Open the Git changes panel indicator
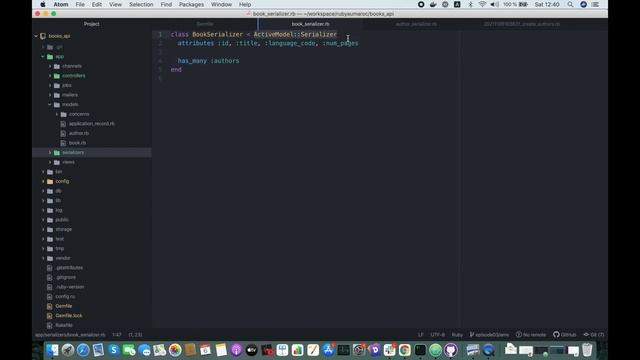The height and width of the screenshot is (360, 640). click(594, 335)
